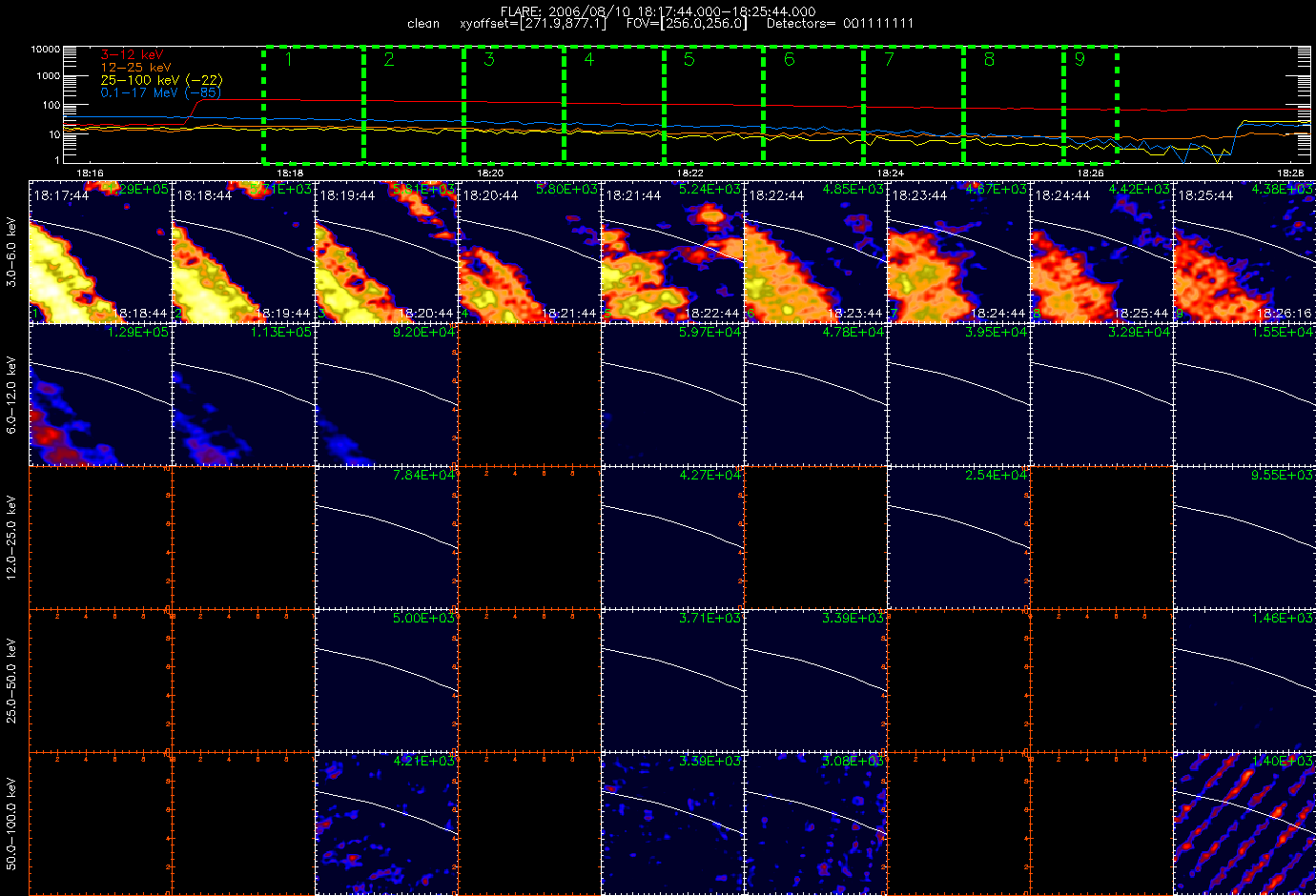This screenshot has height=896, width=1316.
Task: Click the 10000 label on the count-rate axis
Action: pyautogui.click(x=46, y=49)
